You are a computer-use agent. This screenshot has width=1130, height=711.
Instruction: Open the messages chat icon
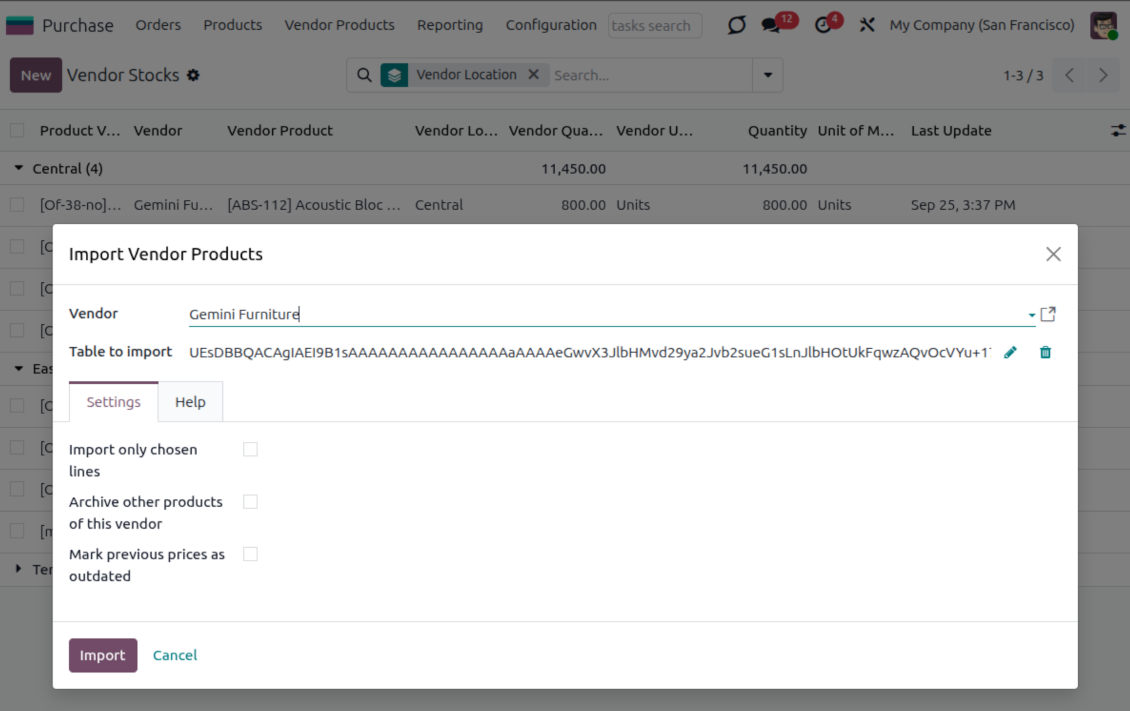771,25
